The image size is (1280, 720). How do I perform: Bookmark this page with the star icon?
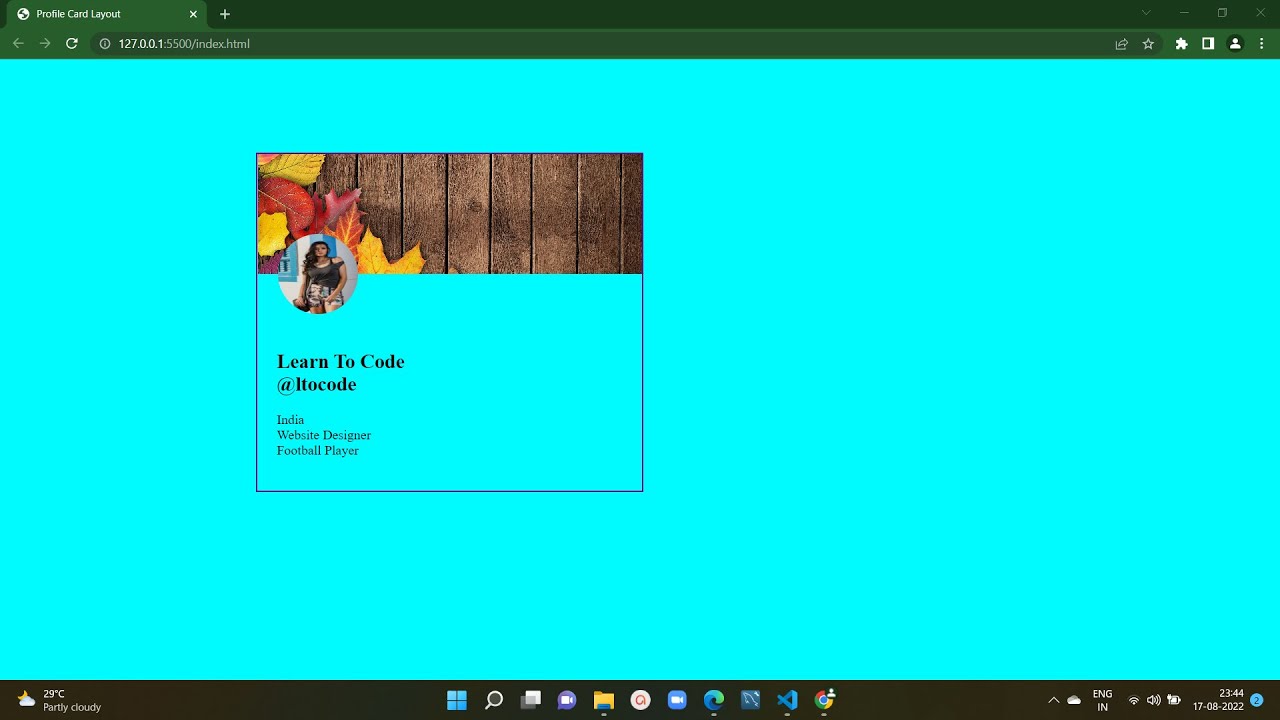pyautogui.click(x=1148, y=44)
